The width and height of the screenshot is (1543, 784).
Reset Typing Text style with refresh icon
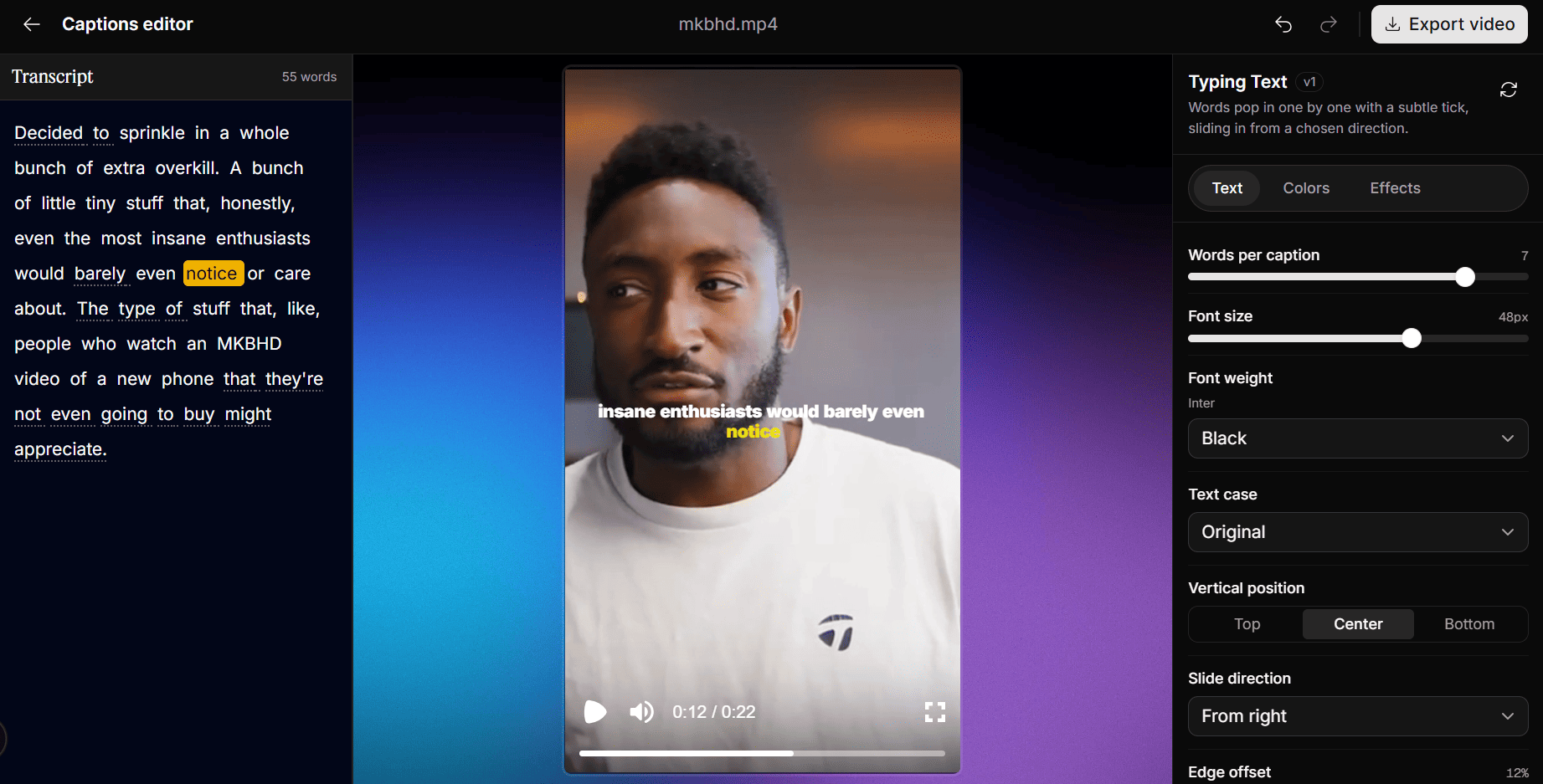(1509, 90)
